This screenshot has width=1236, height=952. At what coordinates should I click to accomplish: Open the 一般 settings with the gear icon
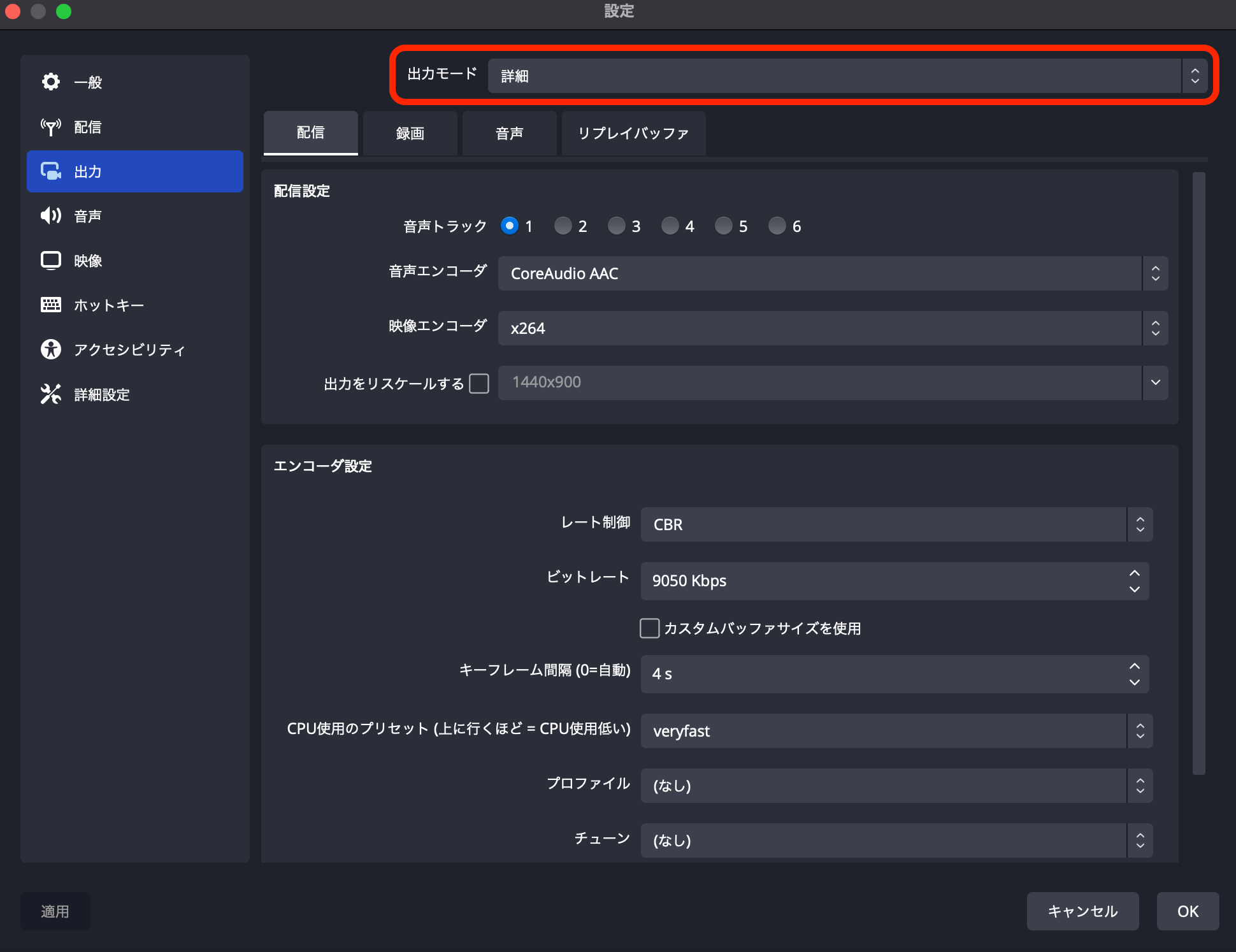click(x=51, y=82)
